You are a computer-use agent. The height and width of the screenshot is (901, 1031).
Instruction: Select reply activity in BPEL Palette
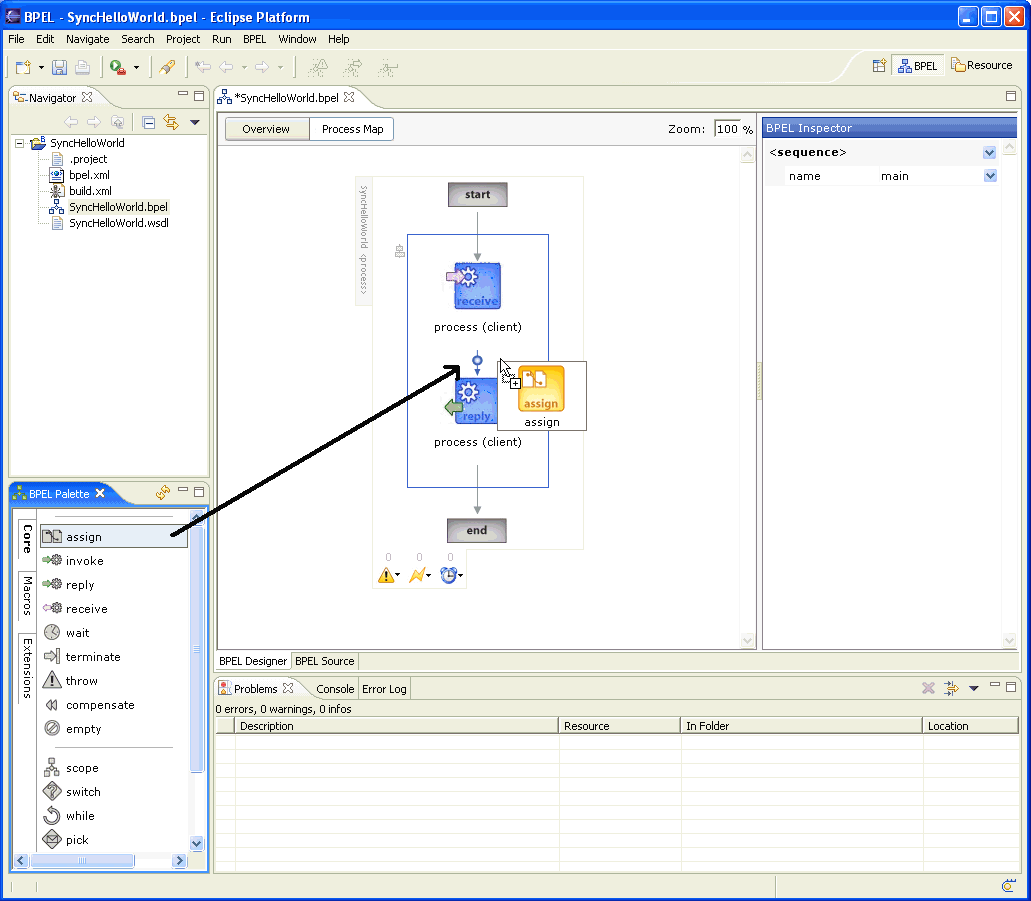80,585
